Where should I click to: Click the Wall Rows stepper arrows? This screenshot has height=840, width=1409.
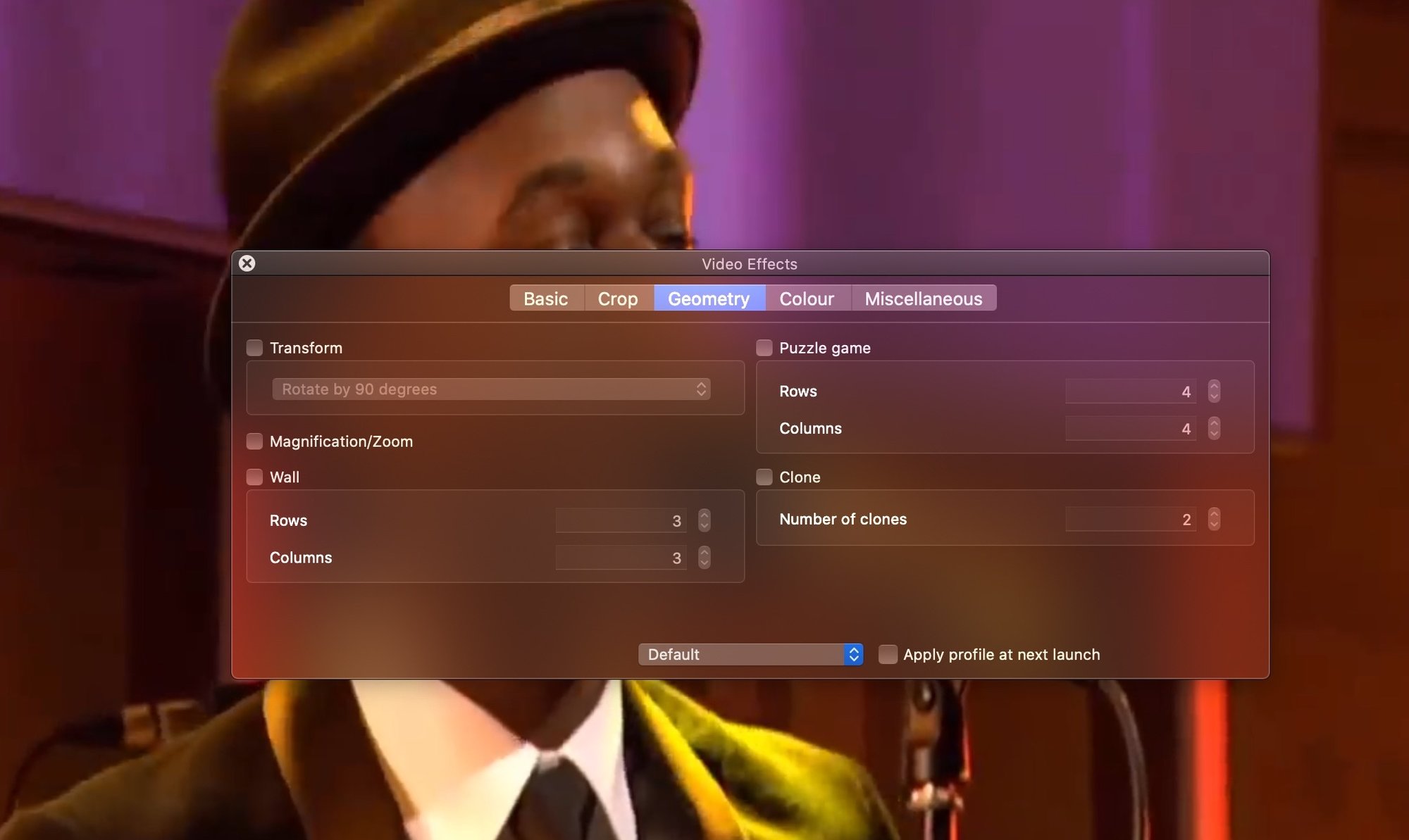[x=704, y=520]
